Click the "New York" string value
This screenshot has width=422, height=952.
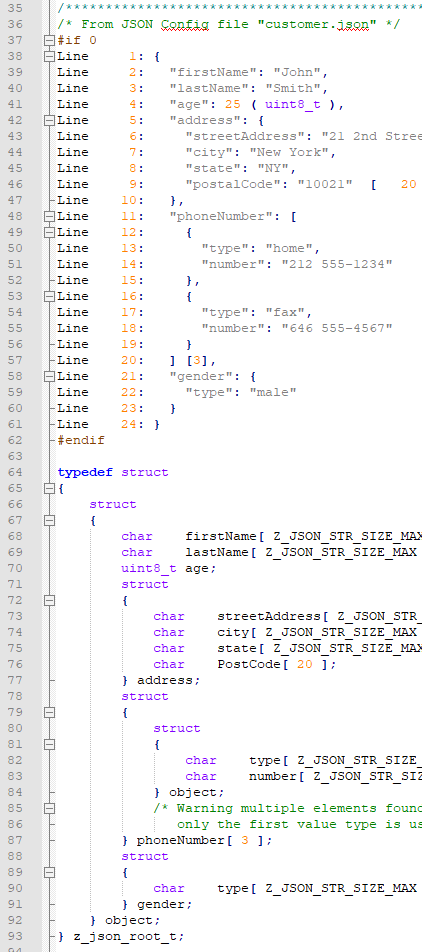pos(292,152)
